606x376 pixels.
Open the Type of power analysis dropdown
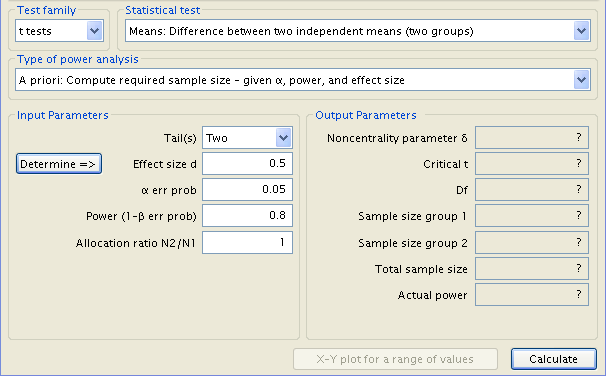[303, 80]
